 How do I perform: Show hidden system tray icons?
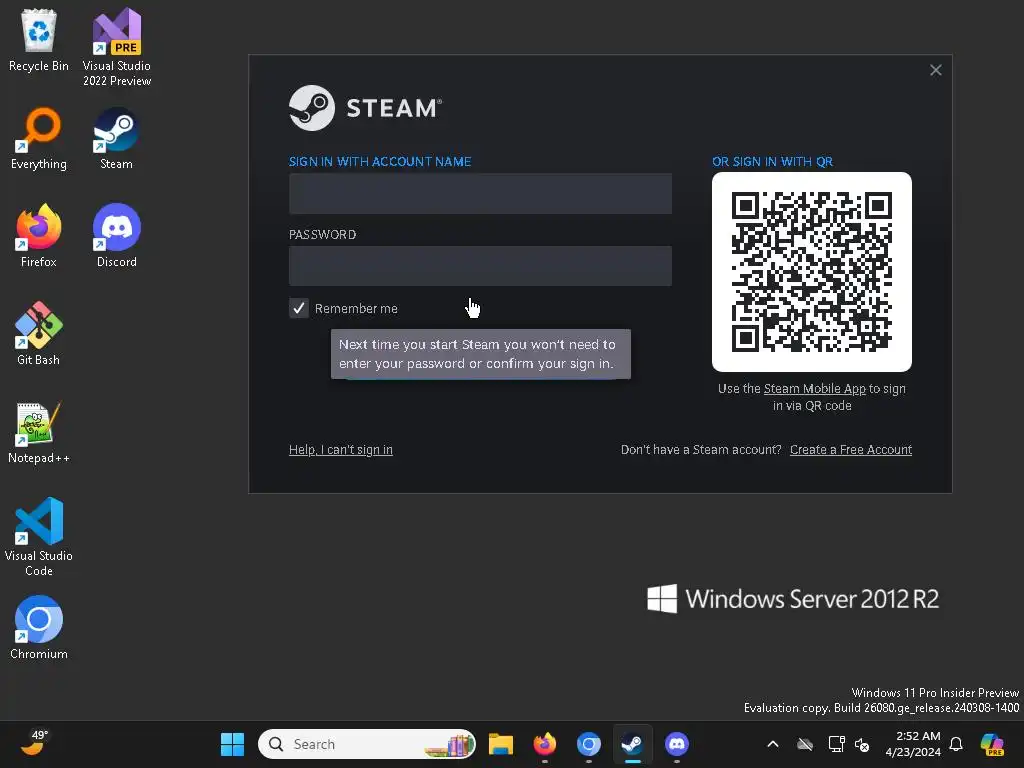[x=773, y=744]
